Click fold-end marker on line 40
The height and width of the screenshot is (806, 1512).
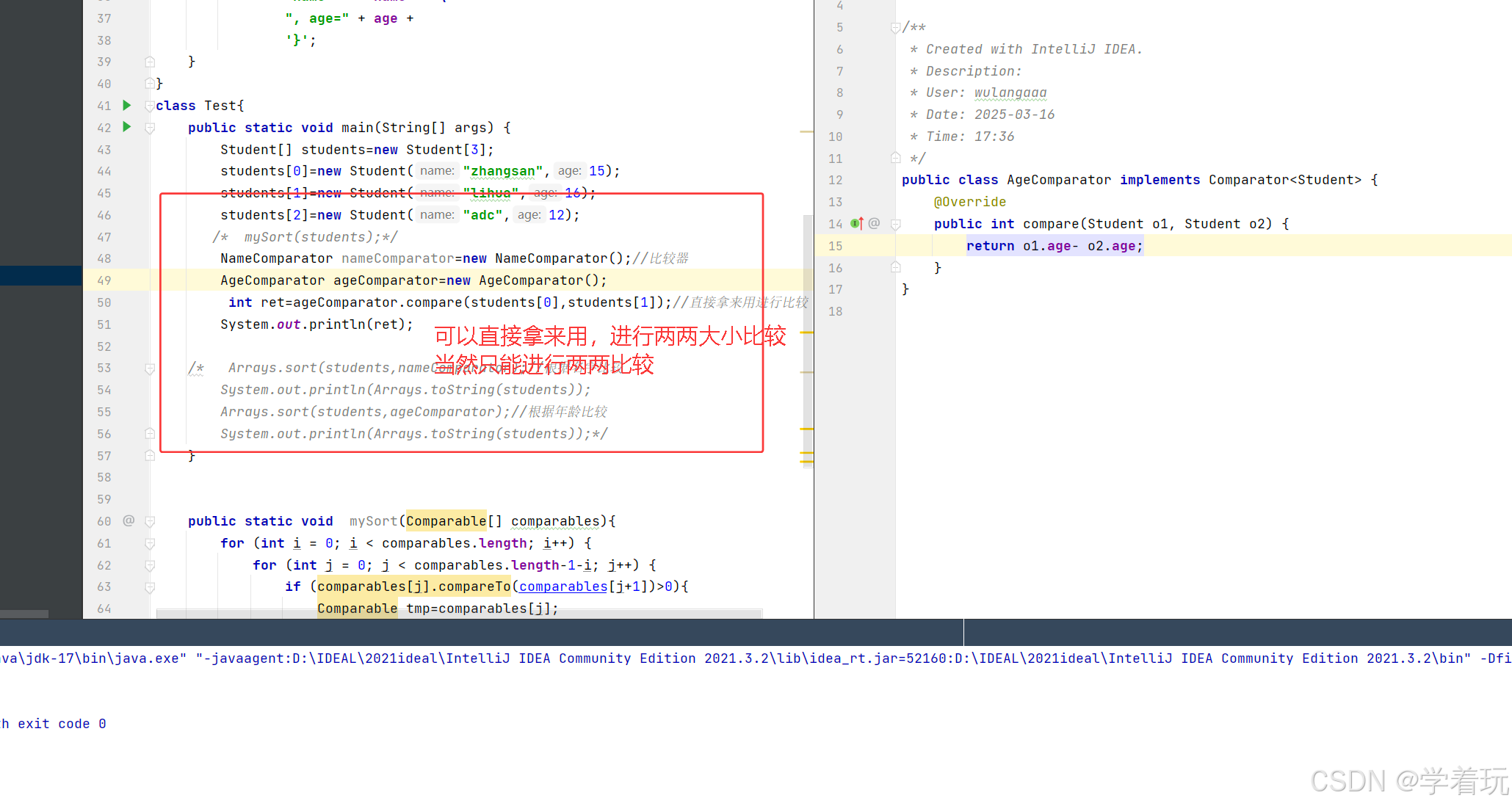[150, 84]
